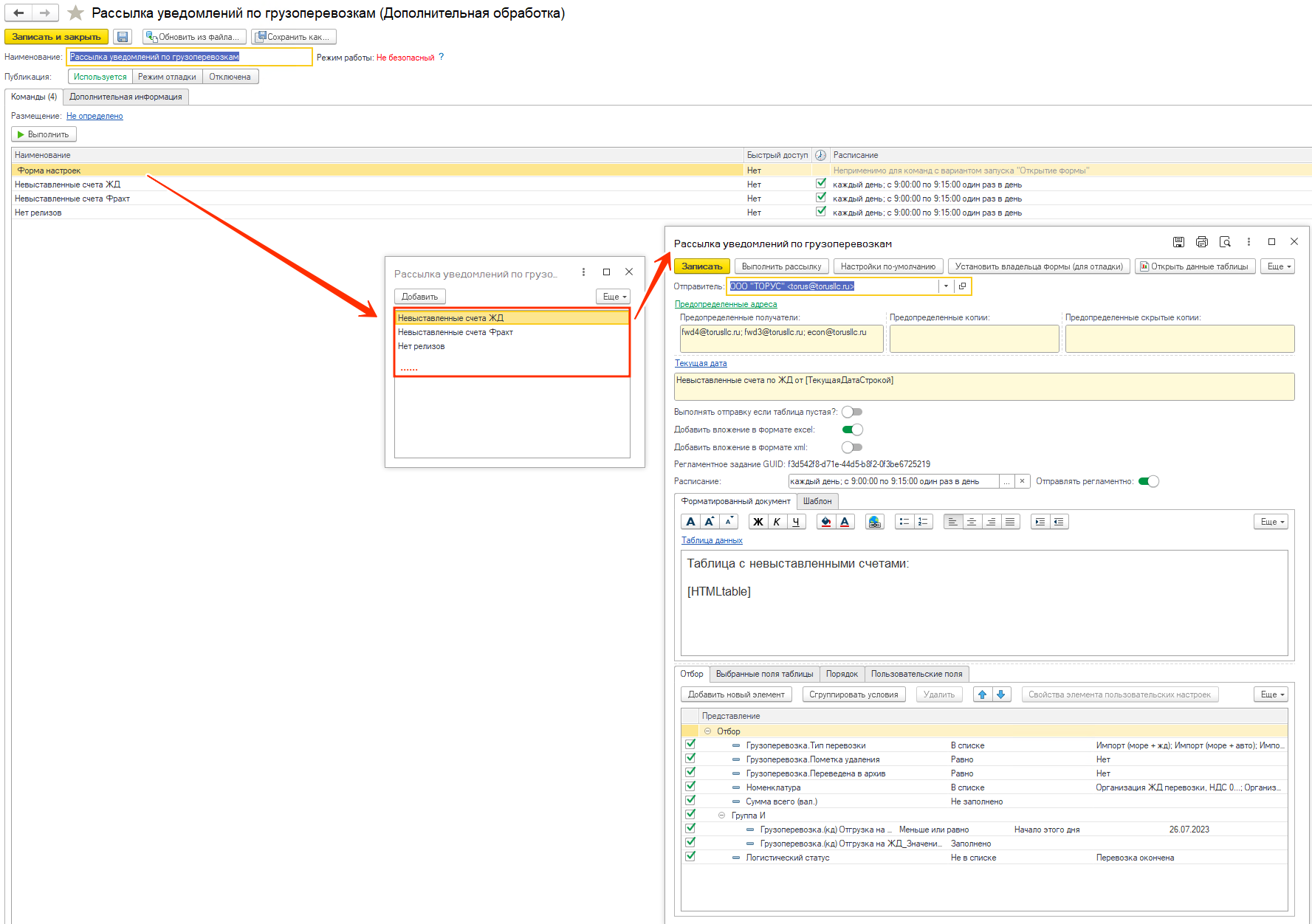This screenshot has width=1312, height=924.
Task: Uncheck the 'Логистический статус' filter checkbox
Action: coord(690,857)
